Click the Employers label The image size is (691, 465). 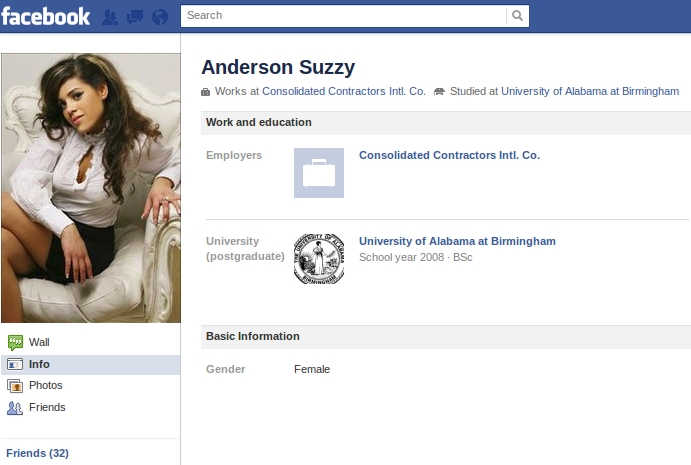[x=234, y=156]
